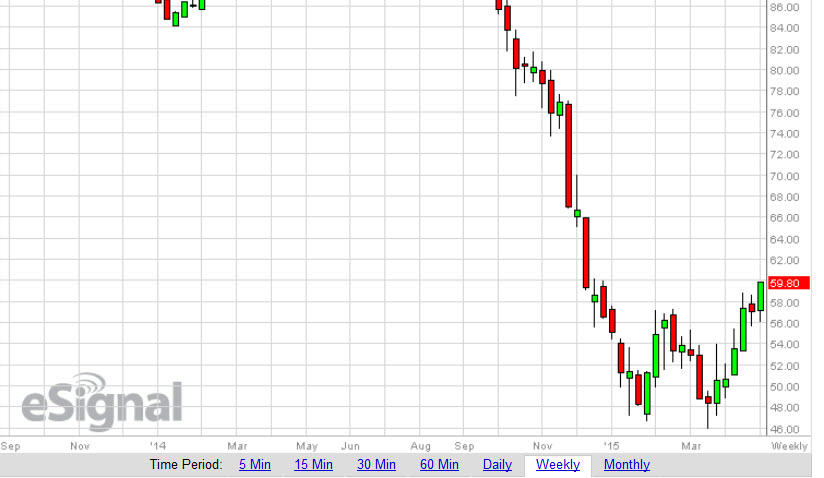The image size is (824, 478).
Task: Switch chart to 5 Min time period
Action: 255,465
